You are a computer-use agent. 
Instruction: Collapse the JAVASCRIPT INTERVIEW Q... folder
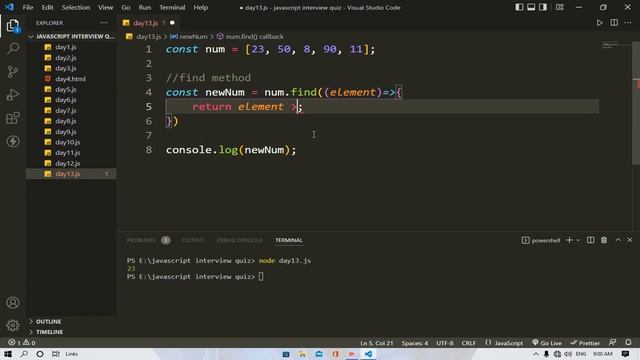point(72,36)
